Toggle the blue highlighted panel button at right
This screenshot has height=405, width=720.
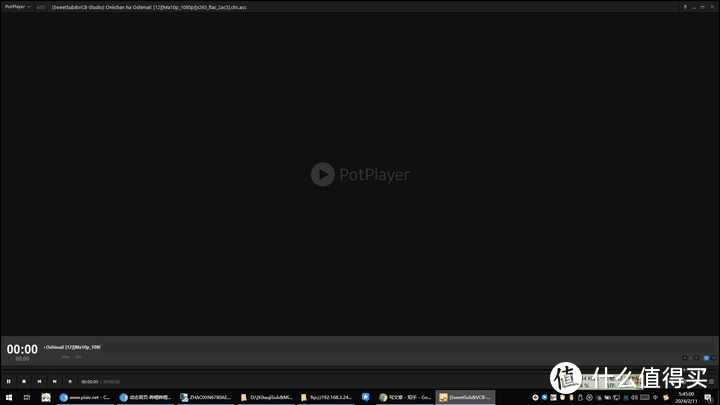[x=706, y=357]
